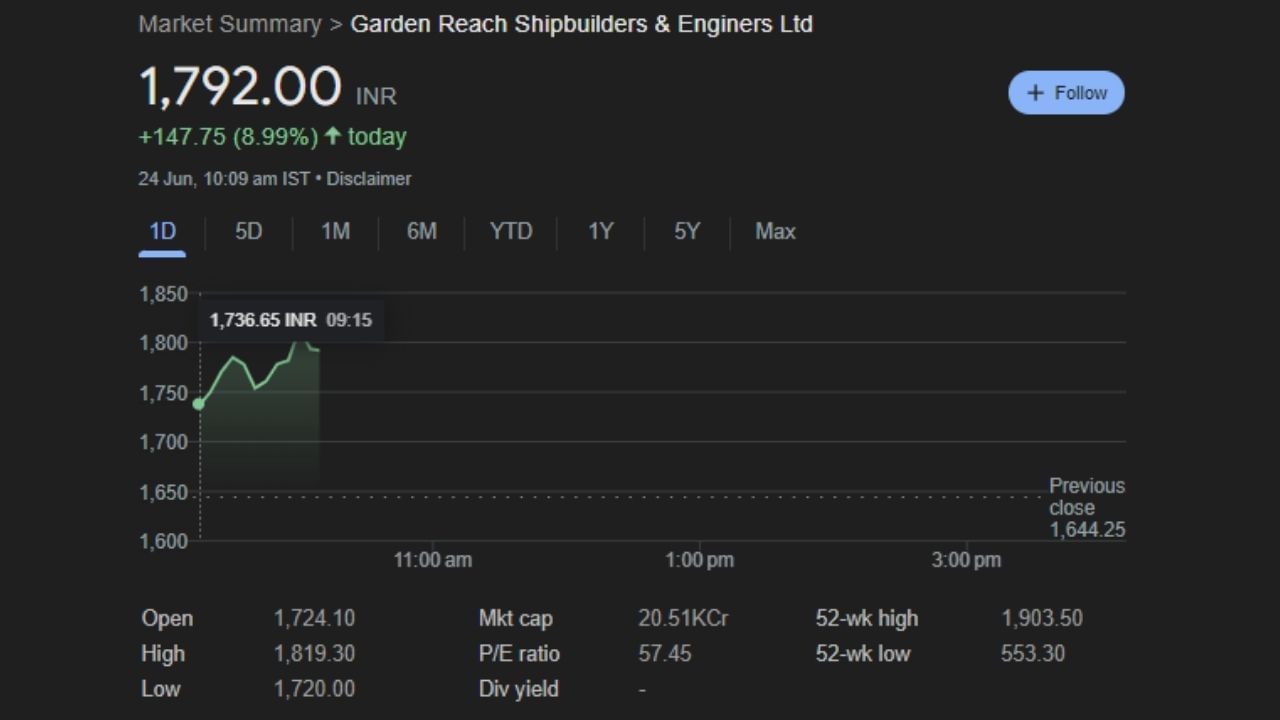Click the High value 1,819.30
This screenshot has height=720, width=1280.
click(314, 654)
